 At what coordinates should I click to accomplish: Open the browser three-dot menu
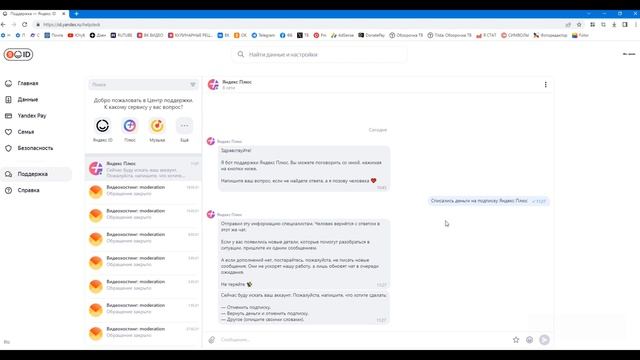pos(635,24)
